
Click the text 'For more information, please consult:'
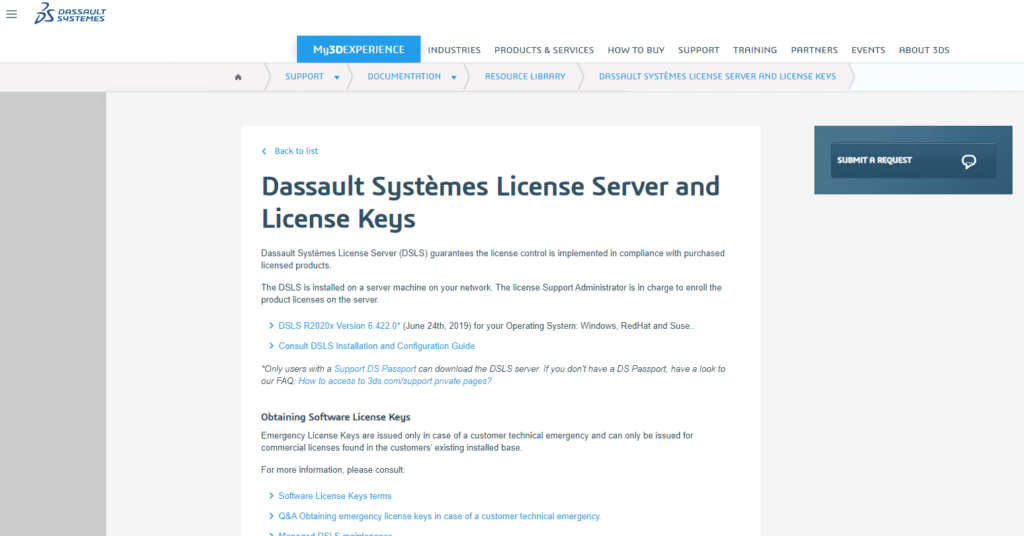333,470
